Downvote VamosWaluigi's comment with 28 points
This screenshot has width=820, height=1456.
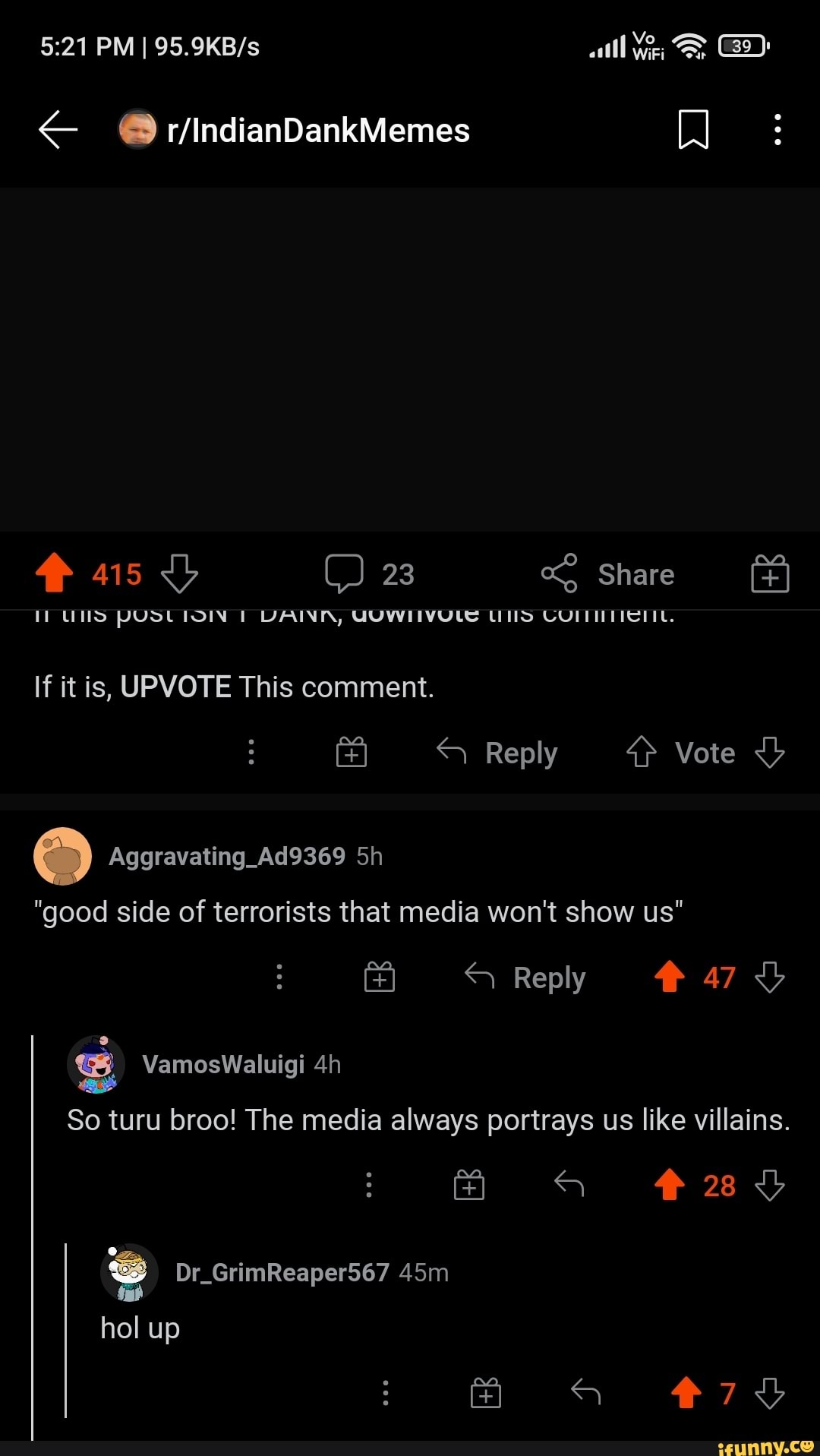770,1185
